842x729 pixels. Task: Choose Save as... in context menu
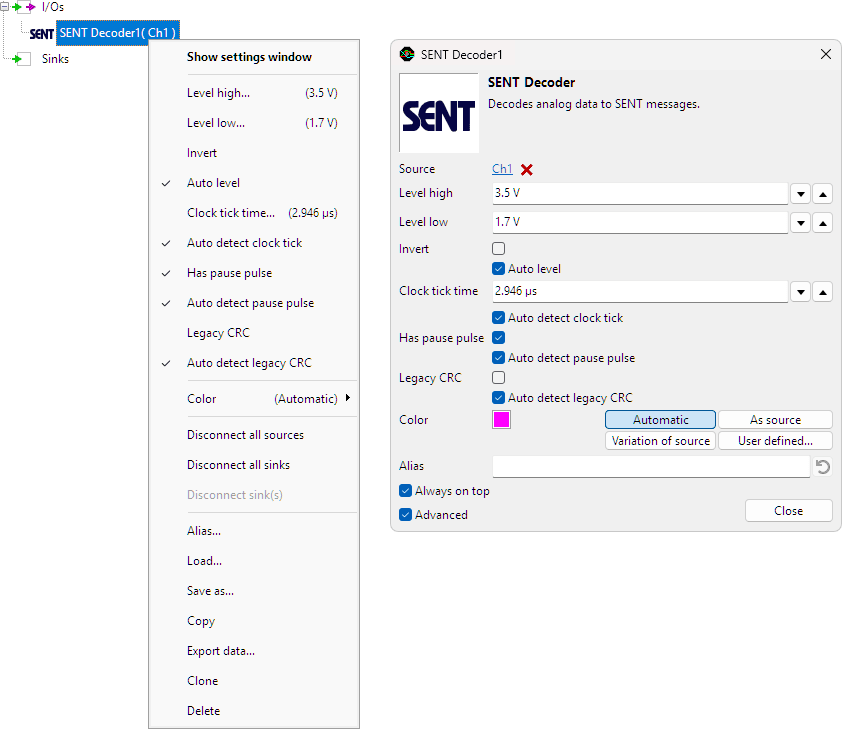click(x=254, y=591)
